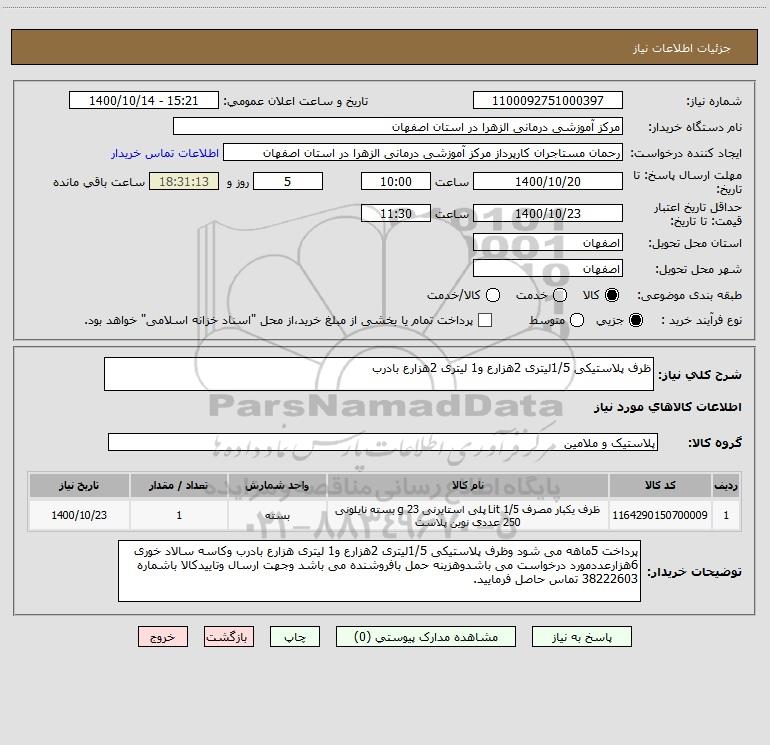Click the announcement date field 1400/10/14 - 15:21
Image resolution: width=770 pixels, height=745 pixels.
click(144, 101)
